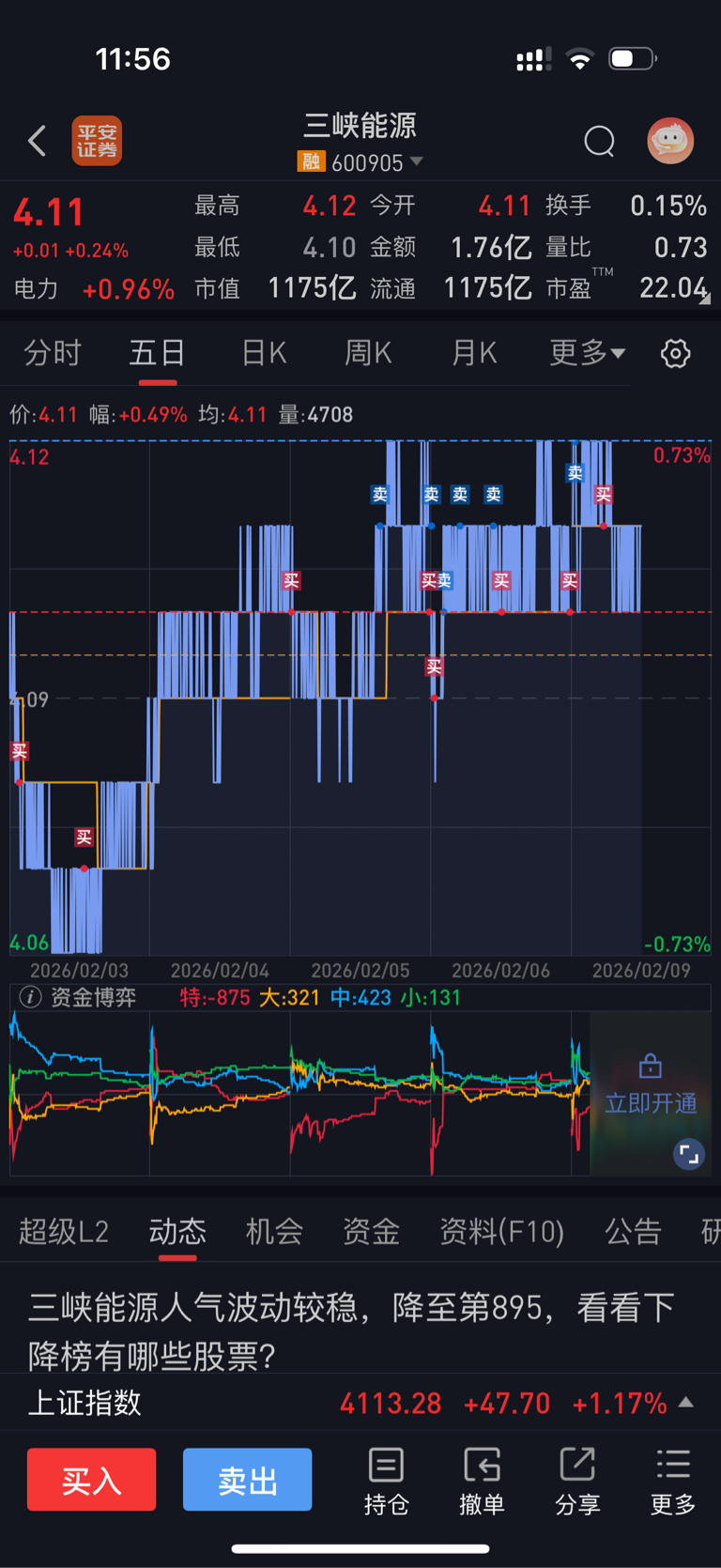The image size is (721, 1568).
Task: Tap the 小:131 fund flow value
Action: coord(431,997)
